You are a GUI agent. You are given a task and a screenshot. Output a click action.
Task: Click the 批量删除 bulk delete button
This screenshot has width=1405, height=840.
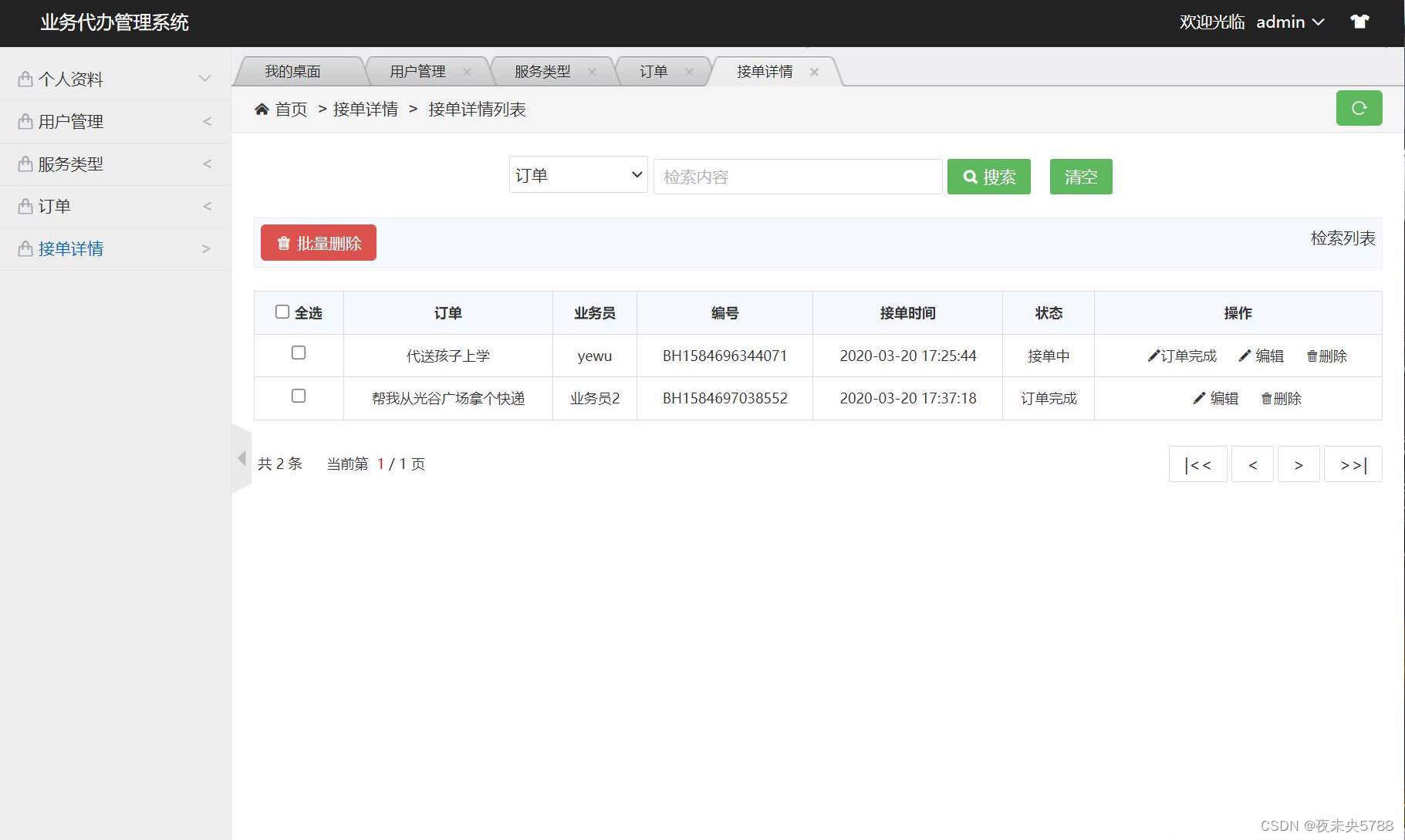click(x=319, y=243)
